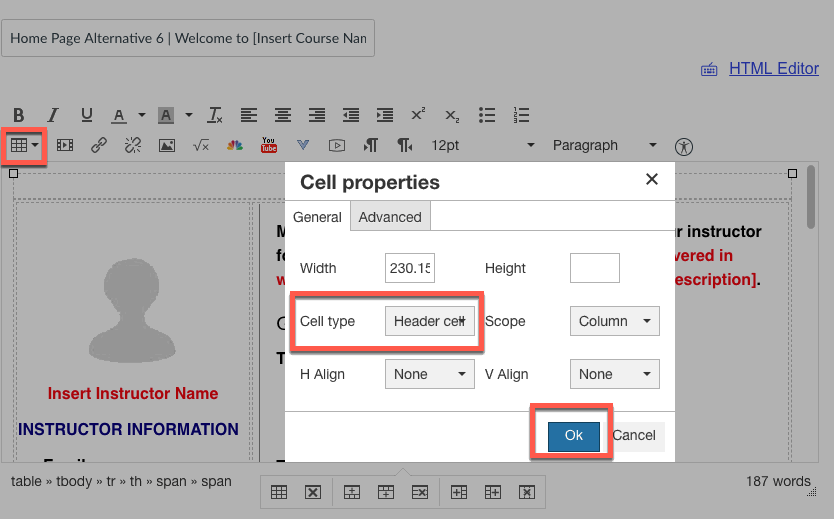Apply superscript formatting
This screenshot has width=834, height=519.
pyautogui.click(x=418, y=114)
